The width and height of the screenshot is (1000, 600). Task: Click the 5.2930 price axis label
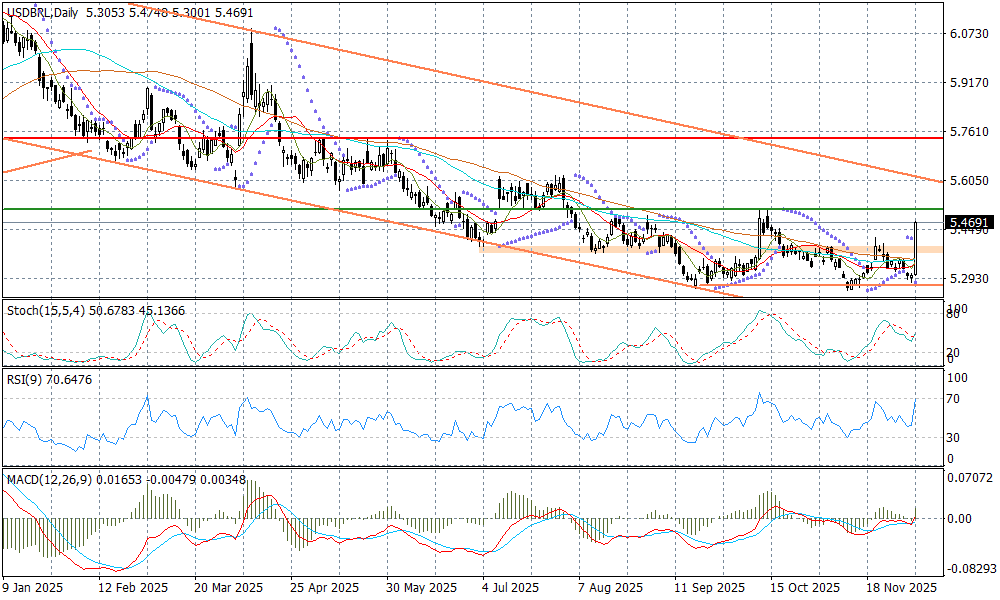coord(969,278)
